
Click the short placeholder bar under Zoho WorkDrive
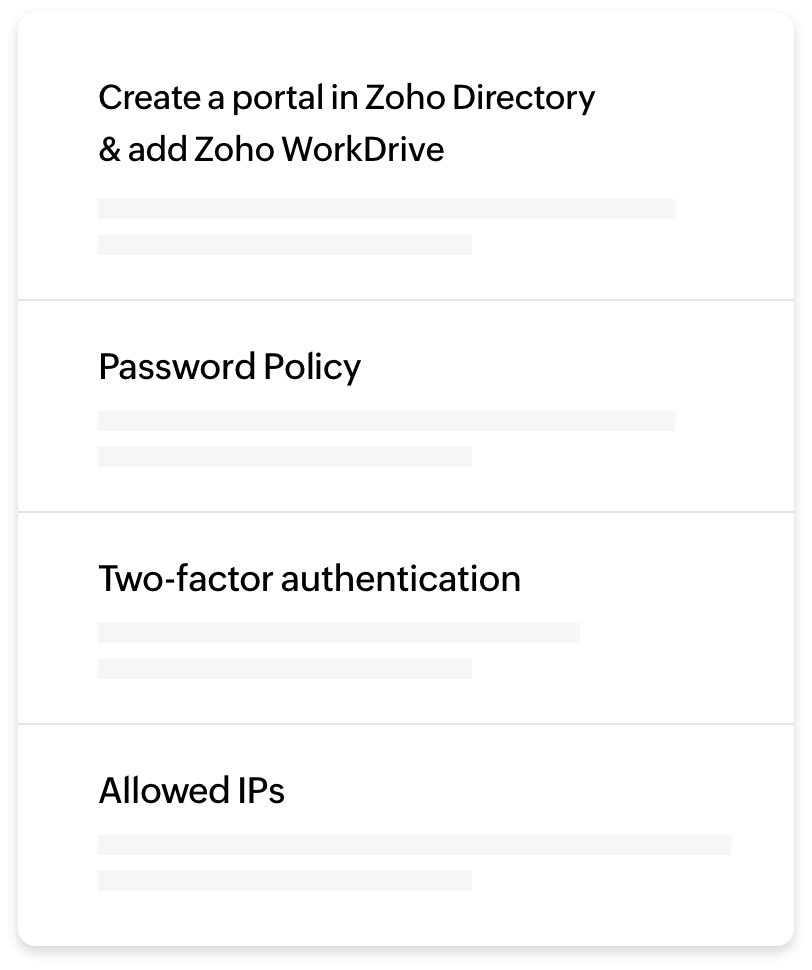(x=284, y=245)
